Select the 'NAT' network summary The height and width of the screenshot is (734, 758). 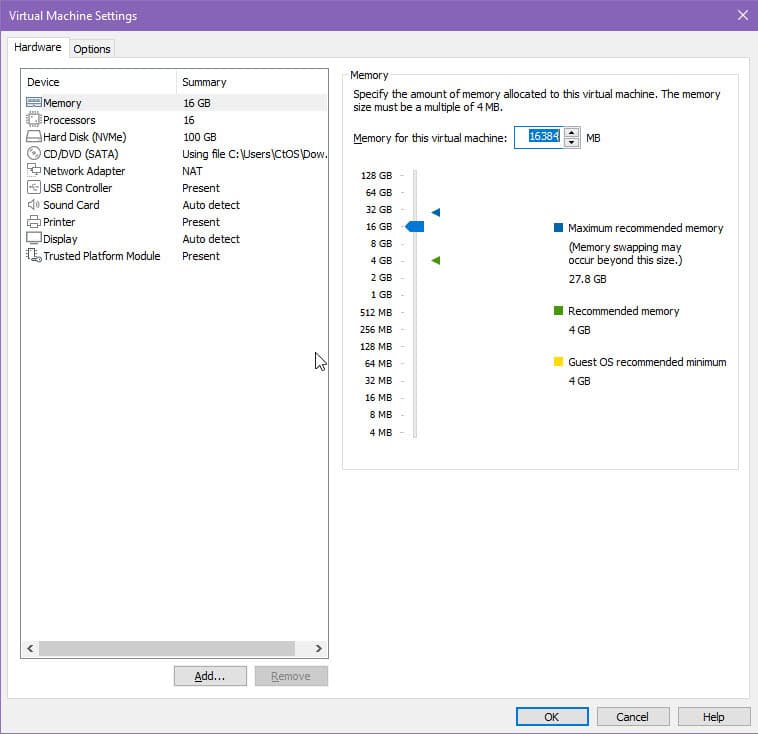point(192,171)
